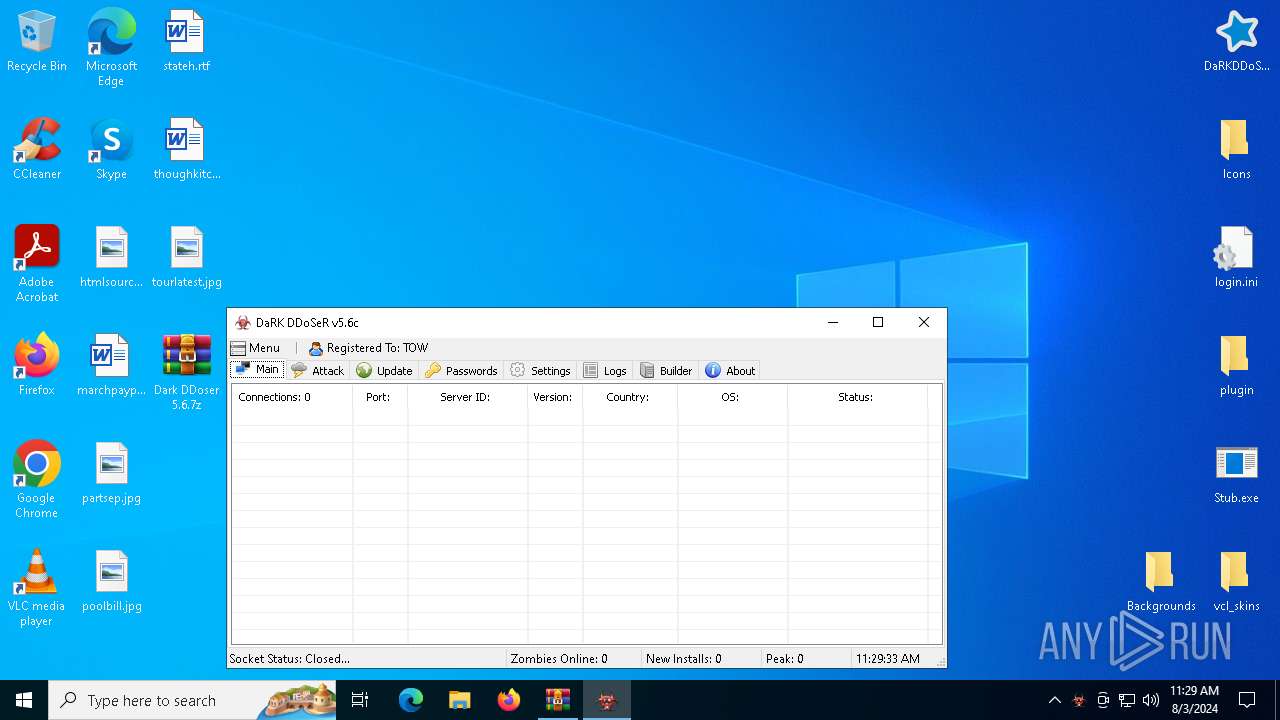Select Dark DDoser 5.6.7z archive icon
The height and width of the screenshot is (720, 1280).
coord(186,372)
